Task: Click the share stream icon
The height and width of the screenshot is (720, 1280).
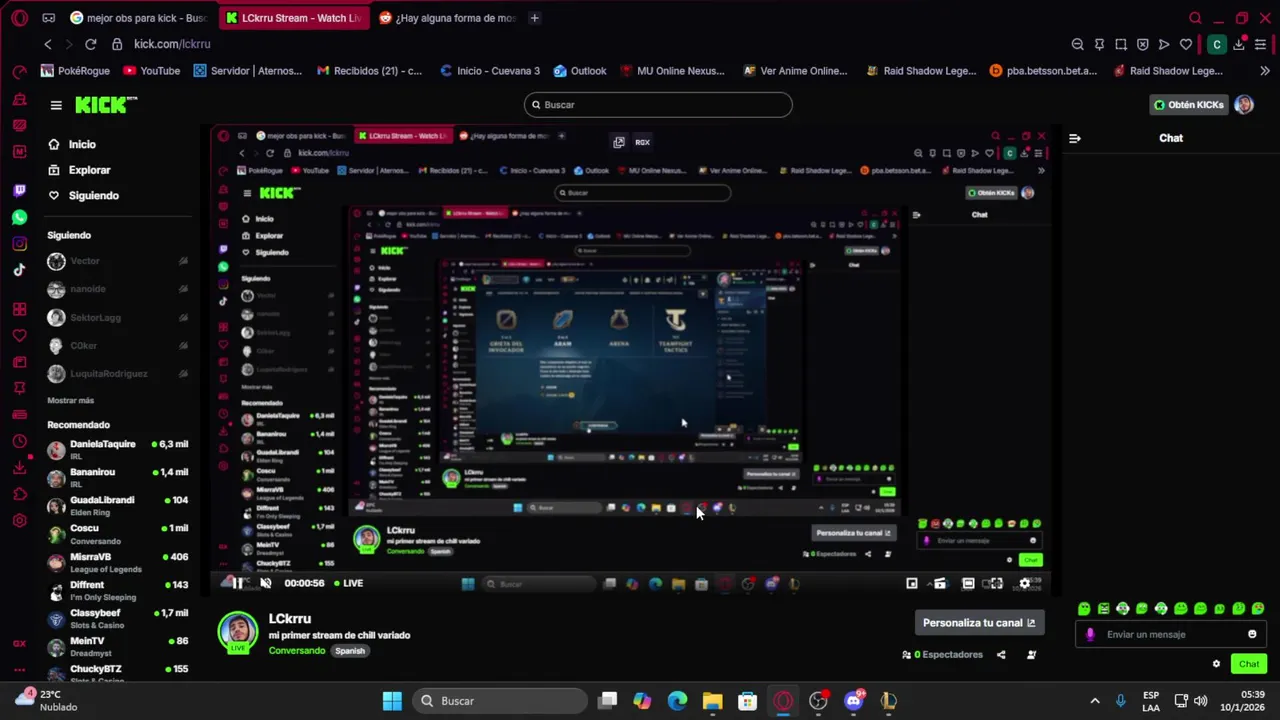Action: tap(1001, 655)
